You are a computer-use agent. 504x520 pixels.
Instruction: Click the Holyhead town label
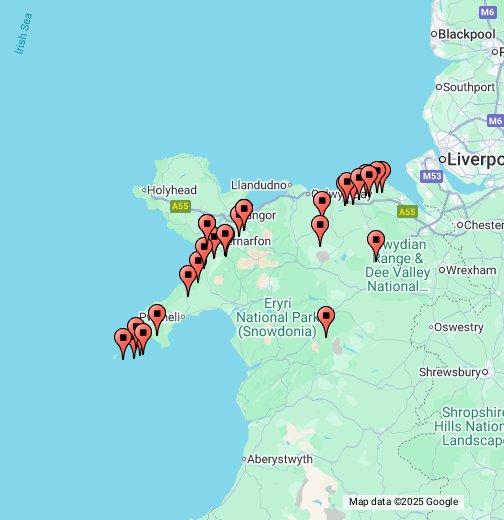pyautogui.click(x=169, y=190)
